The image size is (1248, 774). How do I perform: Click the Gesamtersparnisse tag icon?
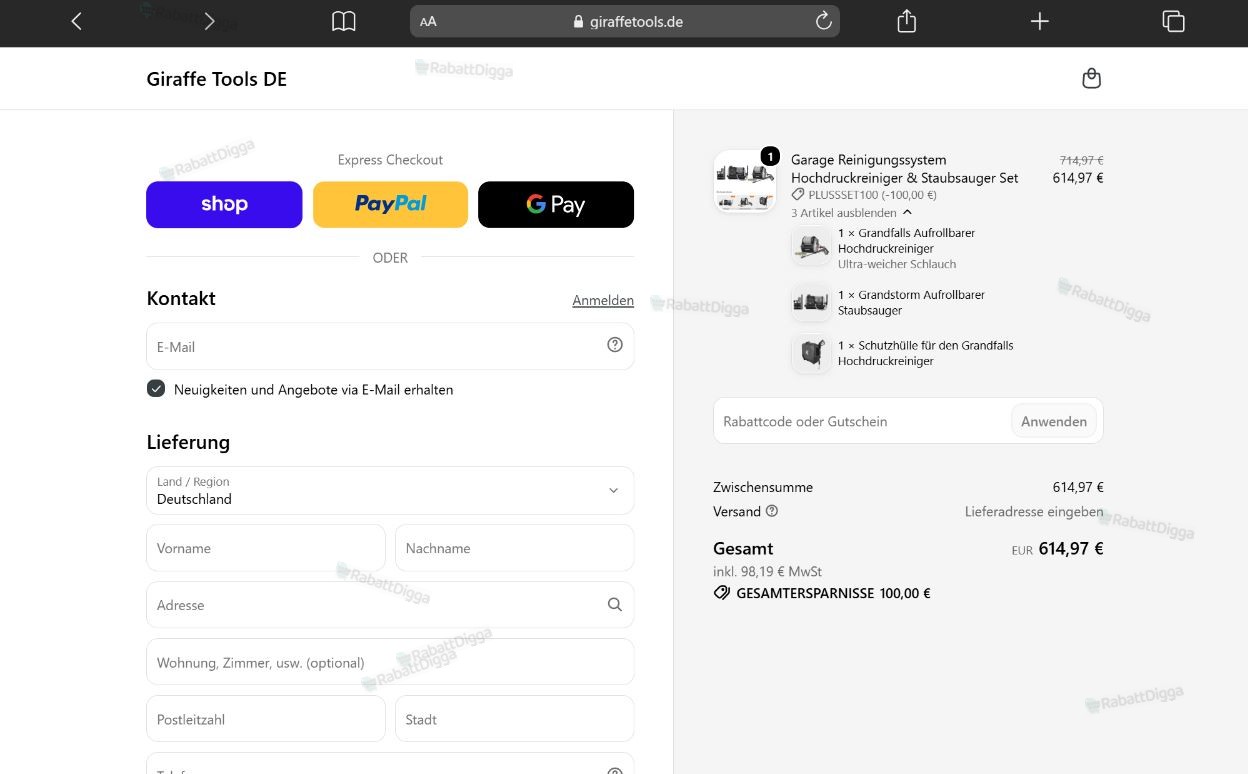[722, 593]
